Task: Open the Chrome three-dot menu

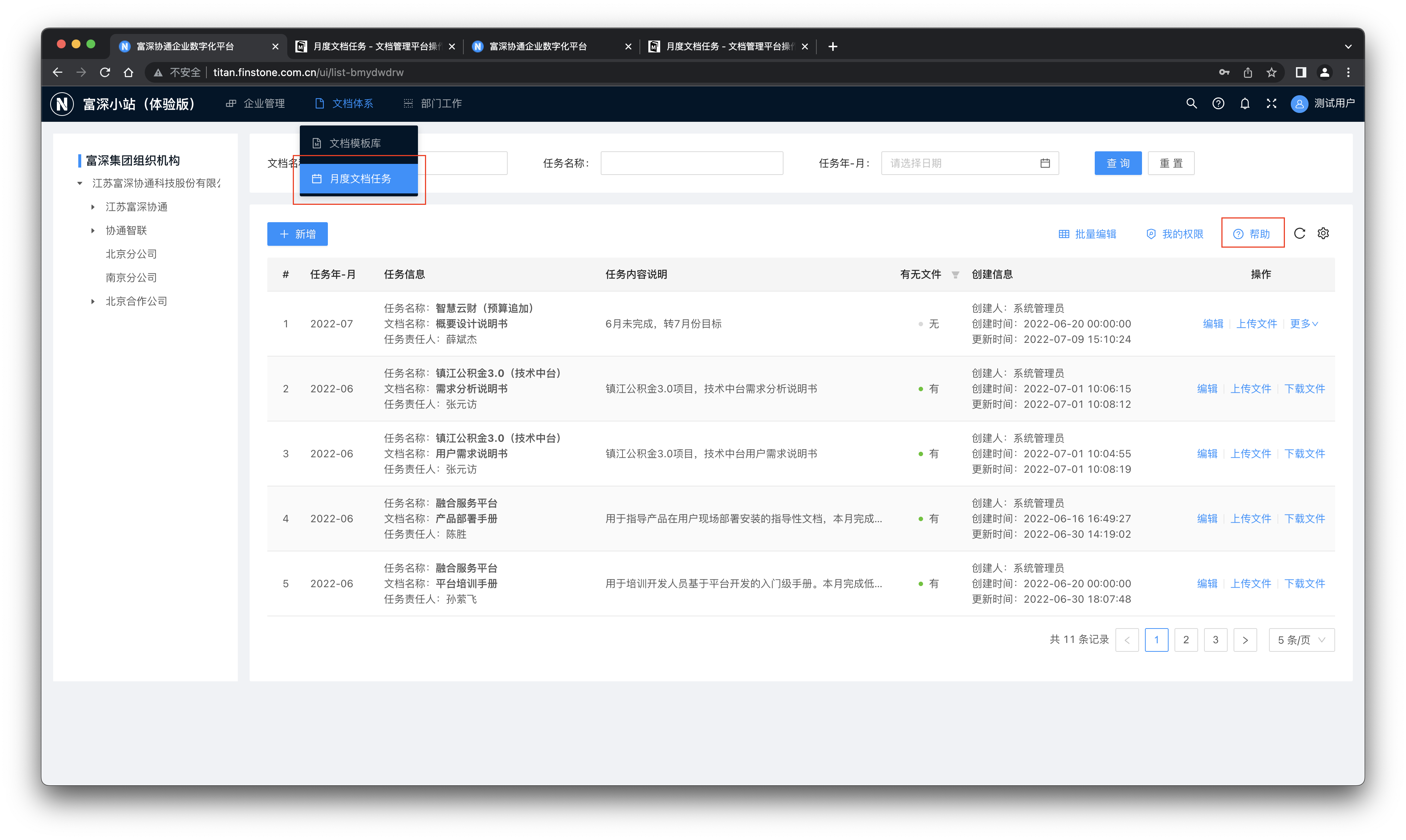Action: [x=1348, y=72]
